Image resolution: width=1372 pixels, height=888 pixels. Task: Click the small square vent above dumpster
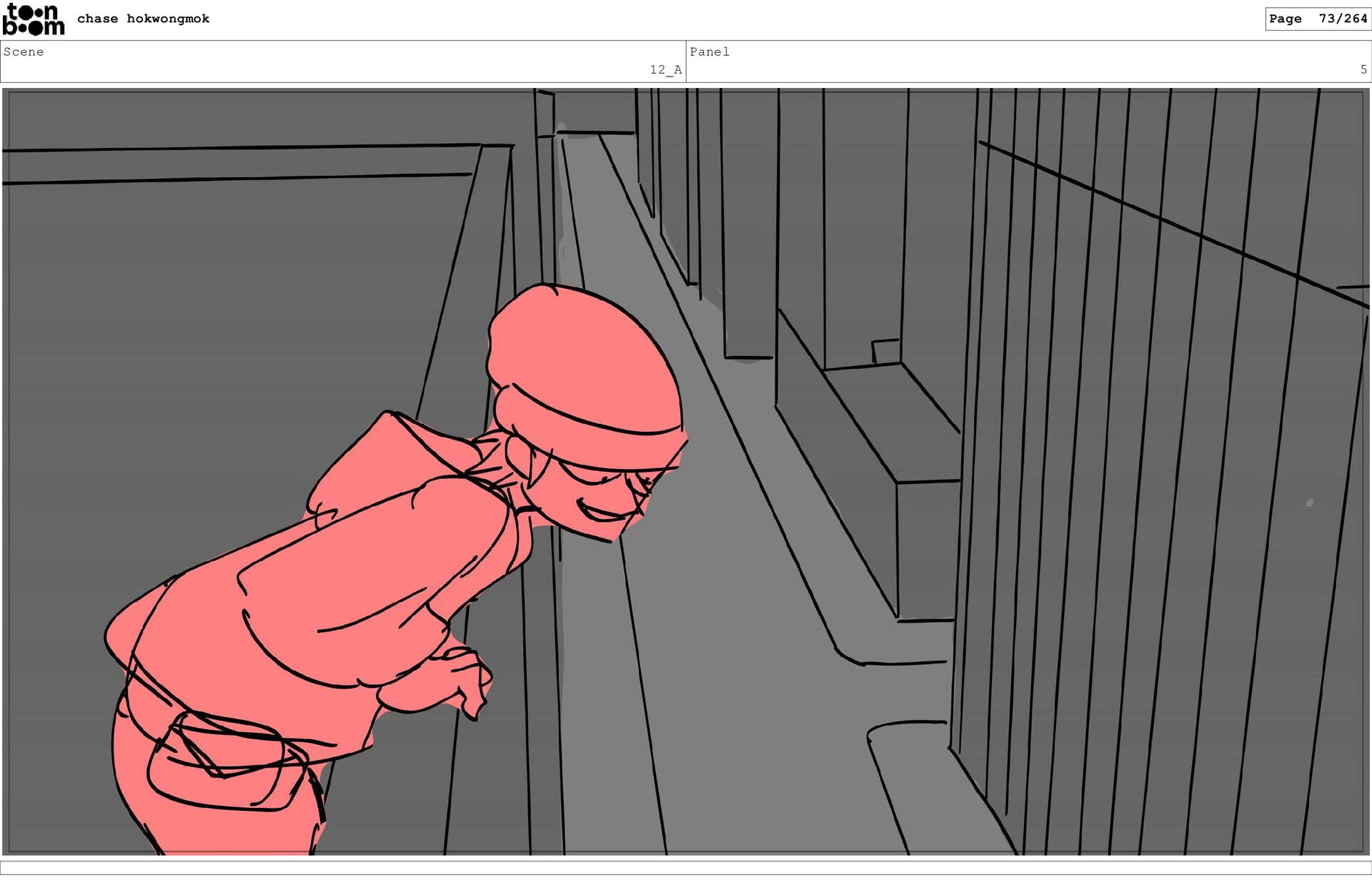[x=886, y=351]
